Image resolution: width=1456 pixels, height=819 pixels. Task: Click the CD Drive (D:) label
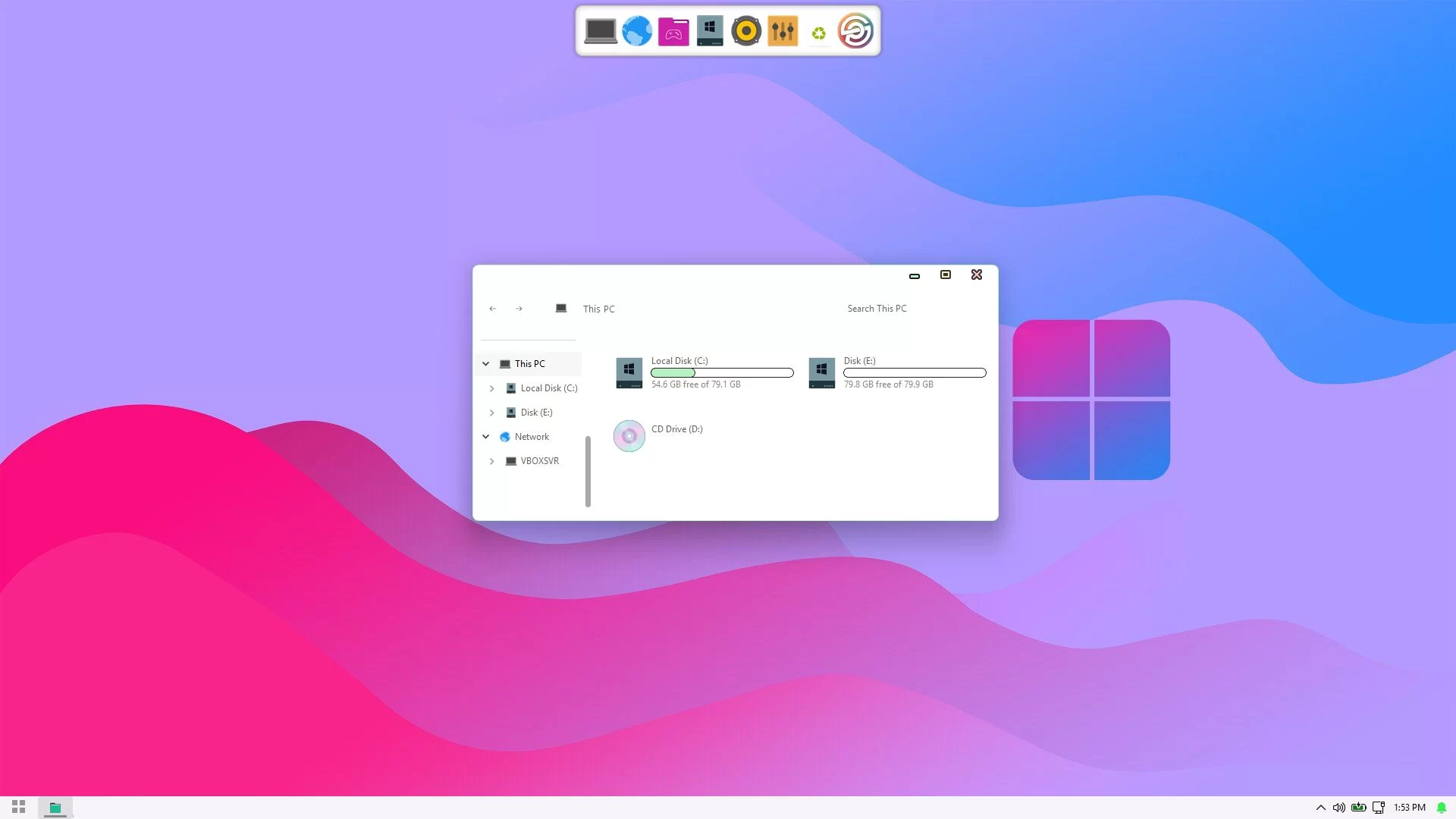pos(676,429)
